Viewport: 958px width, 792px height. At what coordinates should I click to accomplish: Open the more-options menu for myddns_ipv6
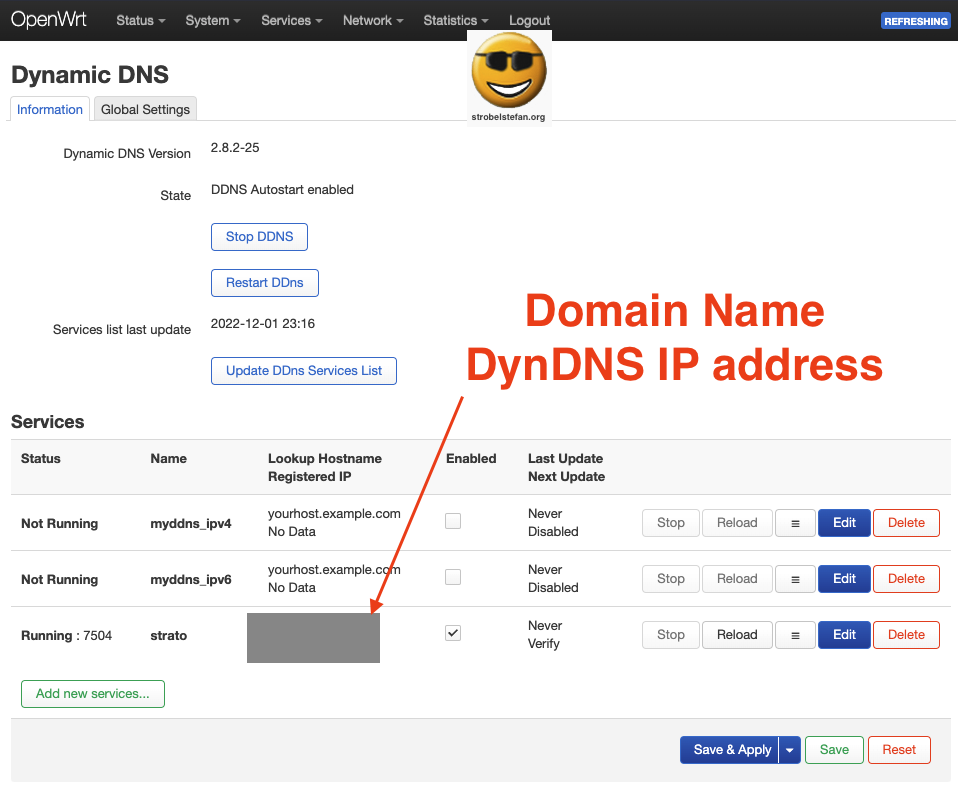pyautogui.click(x=795, y=578)
